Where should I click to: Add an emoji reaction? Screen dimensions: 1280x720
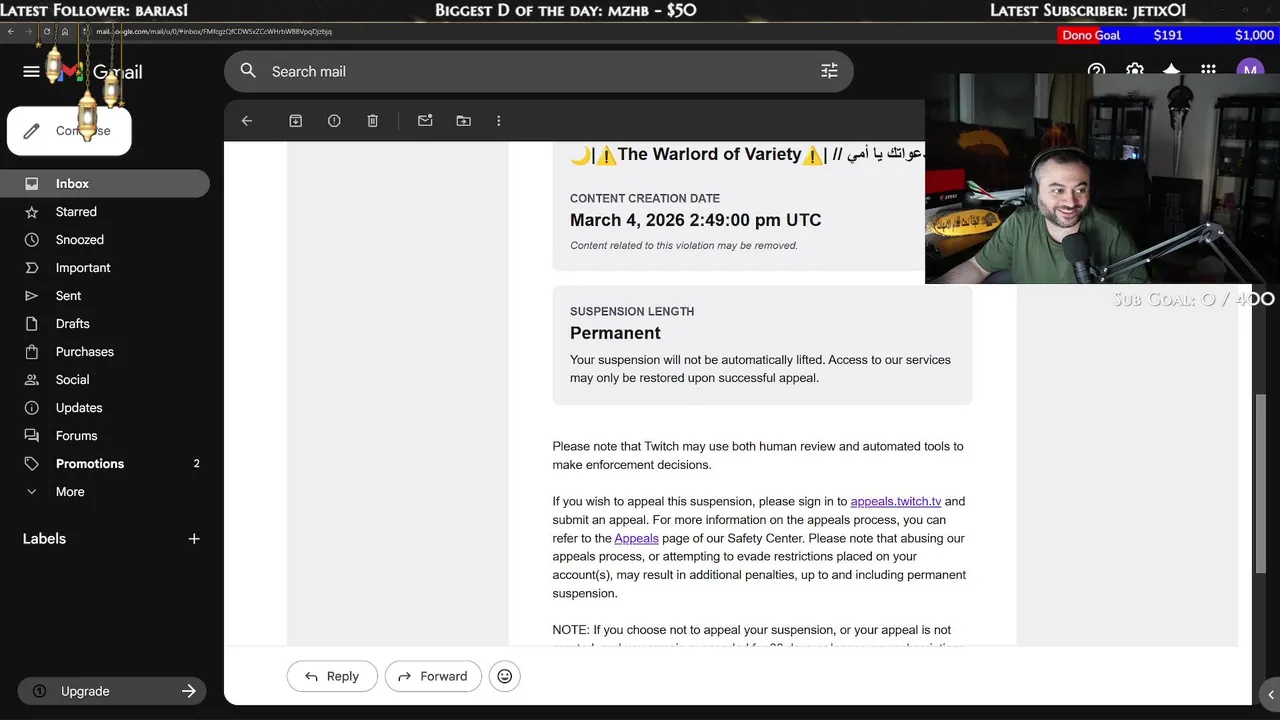click(505, 677)
